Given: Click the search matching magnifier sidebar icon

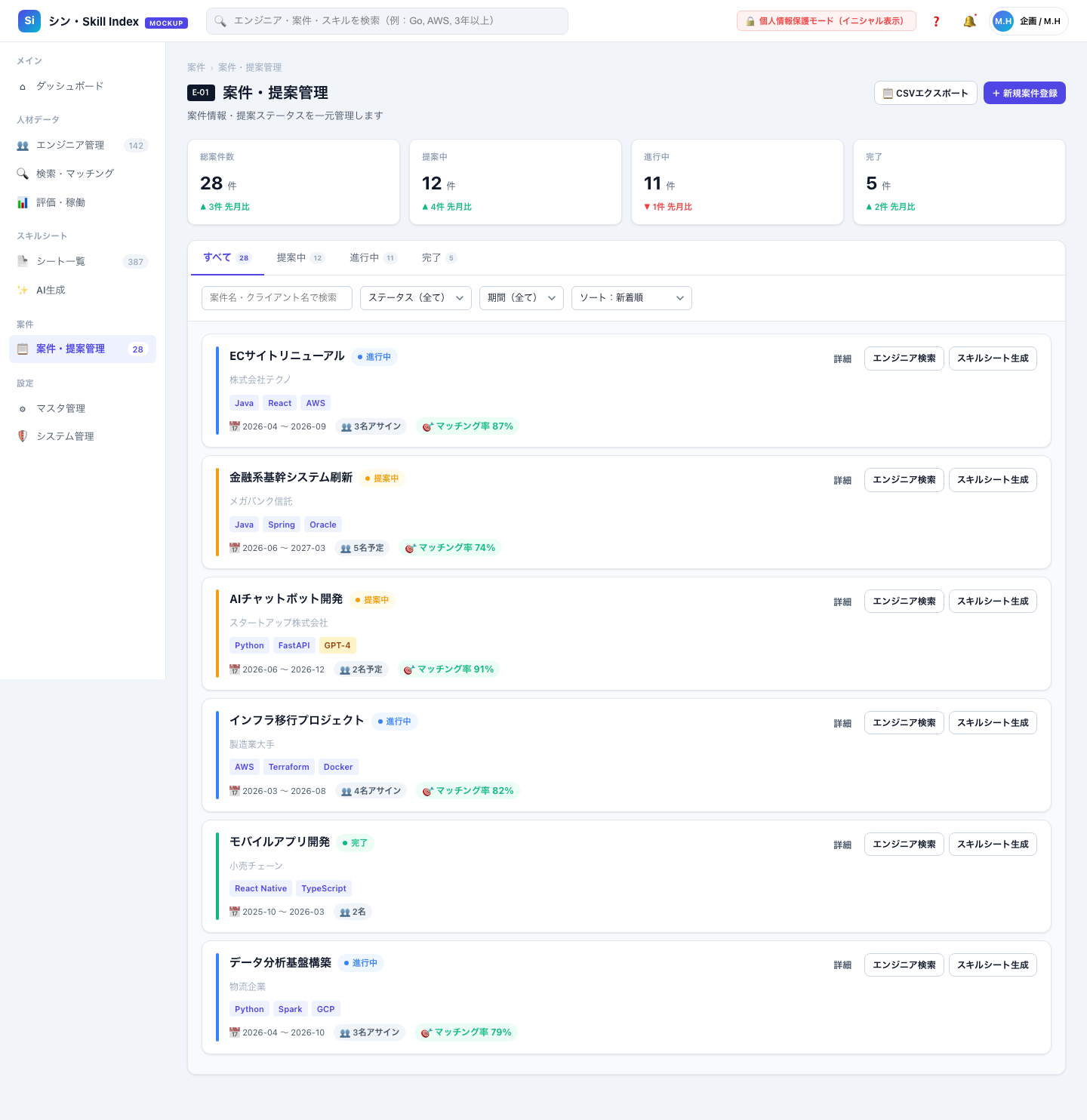Looking at the screenshot, I should click(23, 174).
